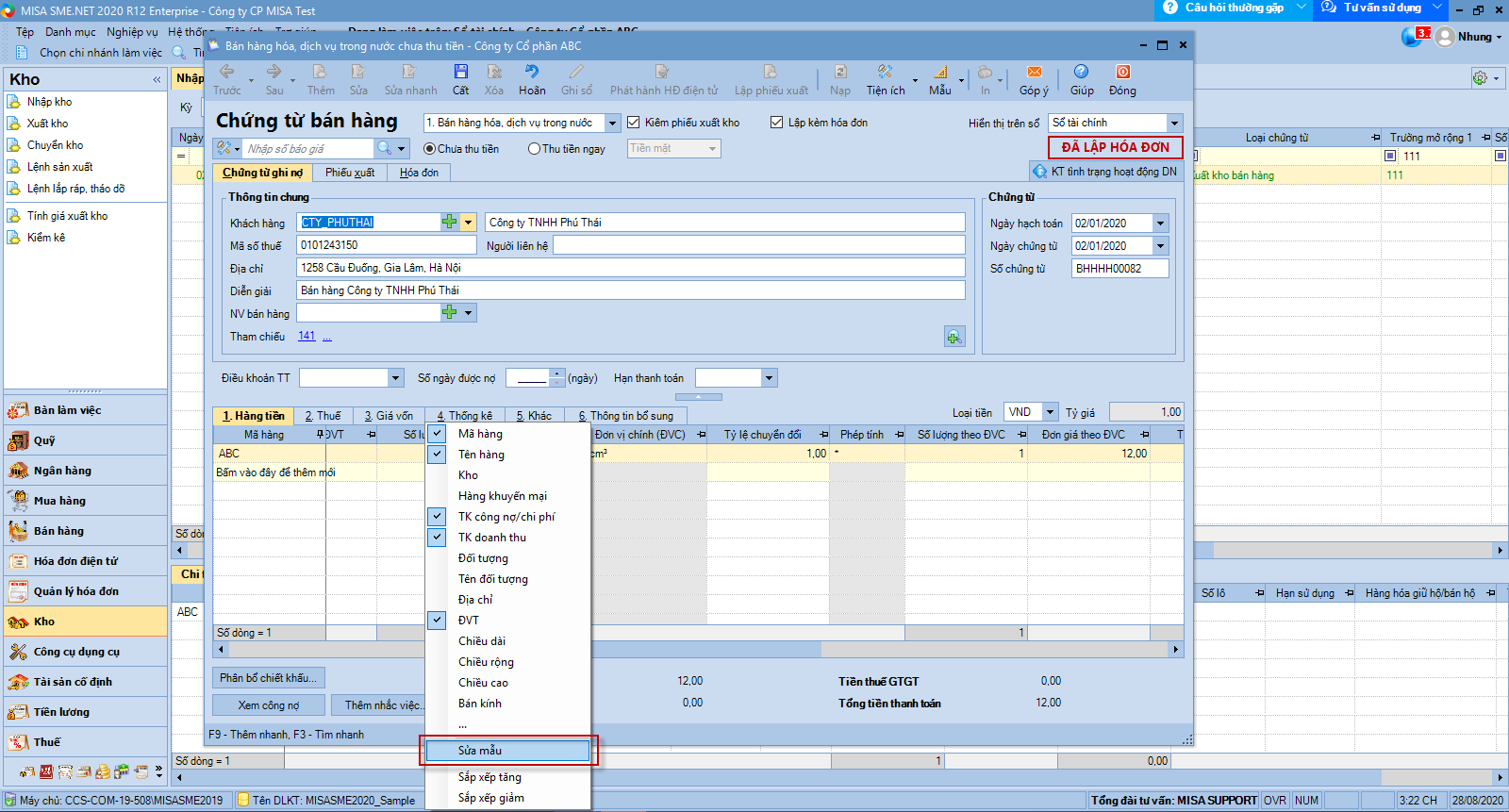Open the Công cụ dụng cụ sidebar module
Viewport: 1509px width, 812px height.
click(85, 652)
